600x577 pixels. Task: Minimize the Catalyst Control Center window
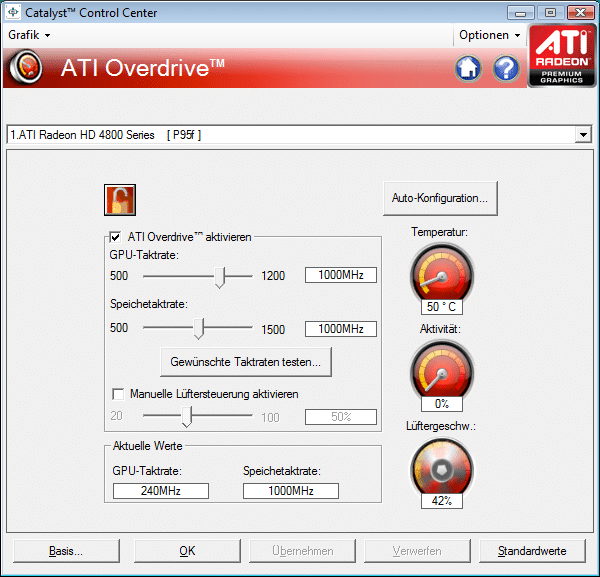[520, 13]
